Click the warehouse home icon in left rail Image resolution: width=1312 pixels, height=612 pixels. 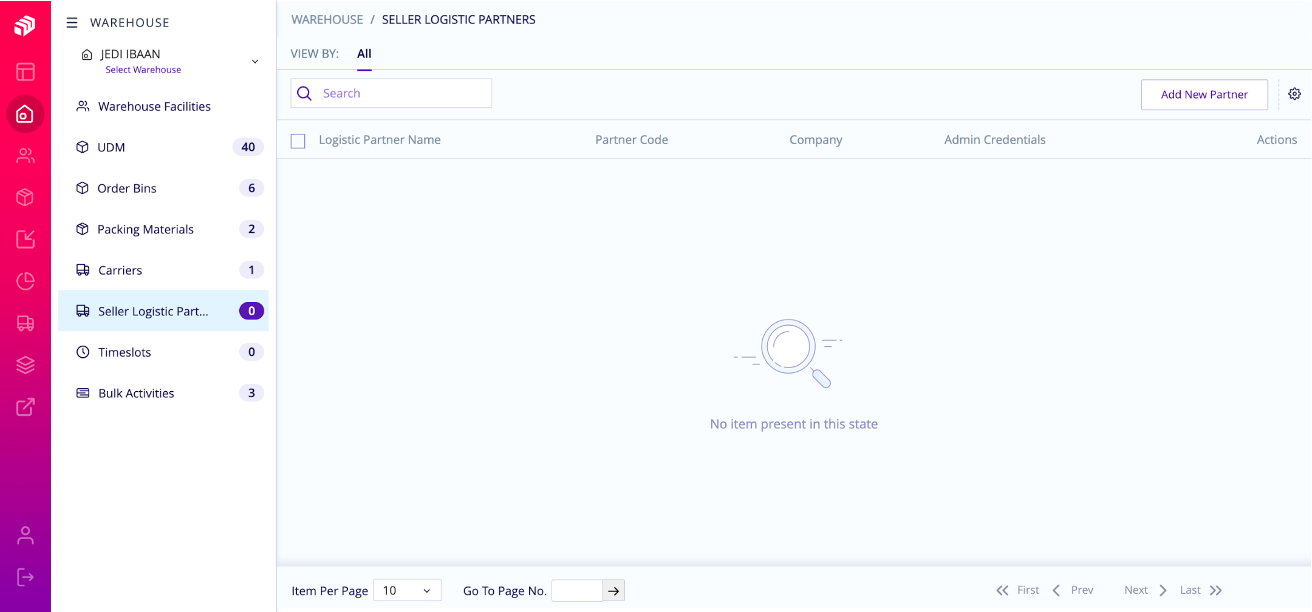coord(25,114)
